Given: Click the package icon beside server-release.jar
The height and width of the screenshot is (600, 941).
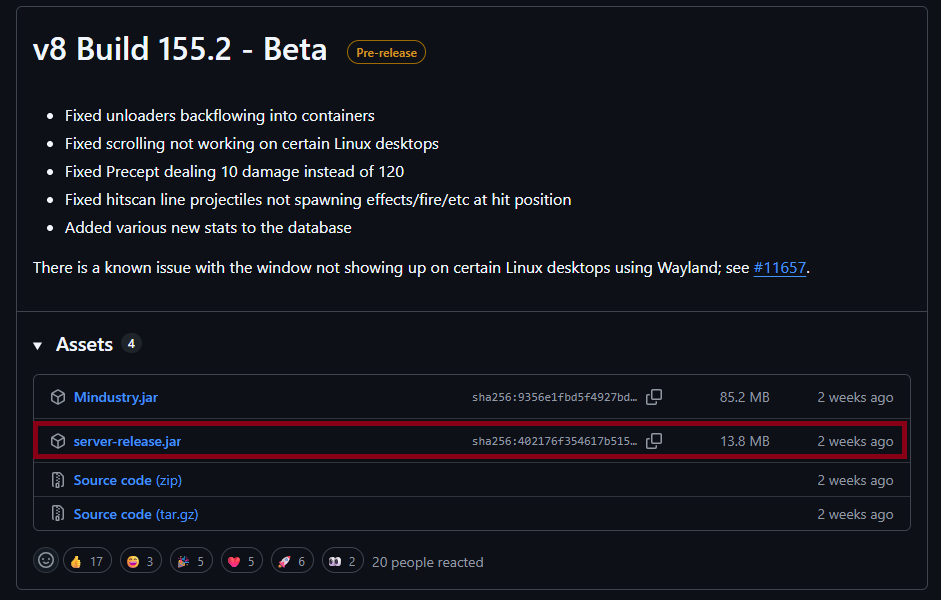Looking at the screenshot, I should 58,441.
